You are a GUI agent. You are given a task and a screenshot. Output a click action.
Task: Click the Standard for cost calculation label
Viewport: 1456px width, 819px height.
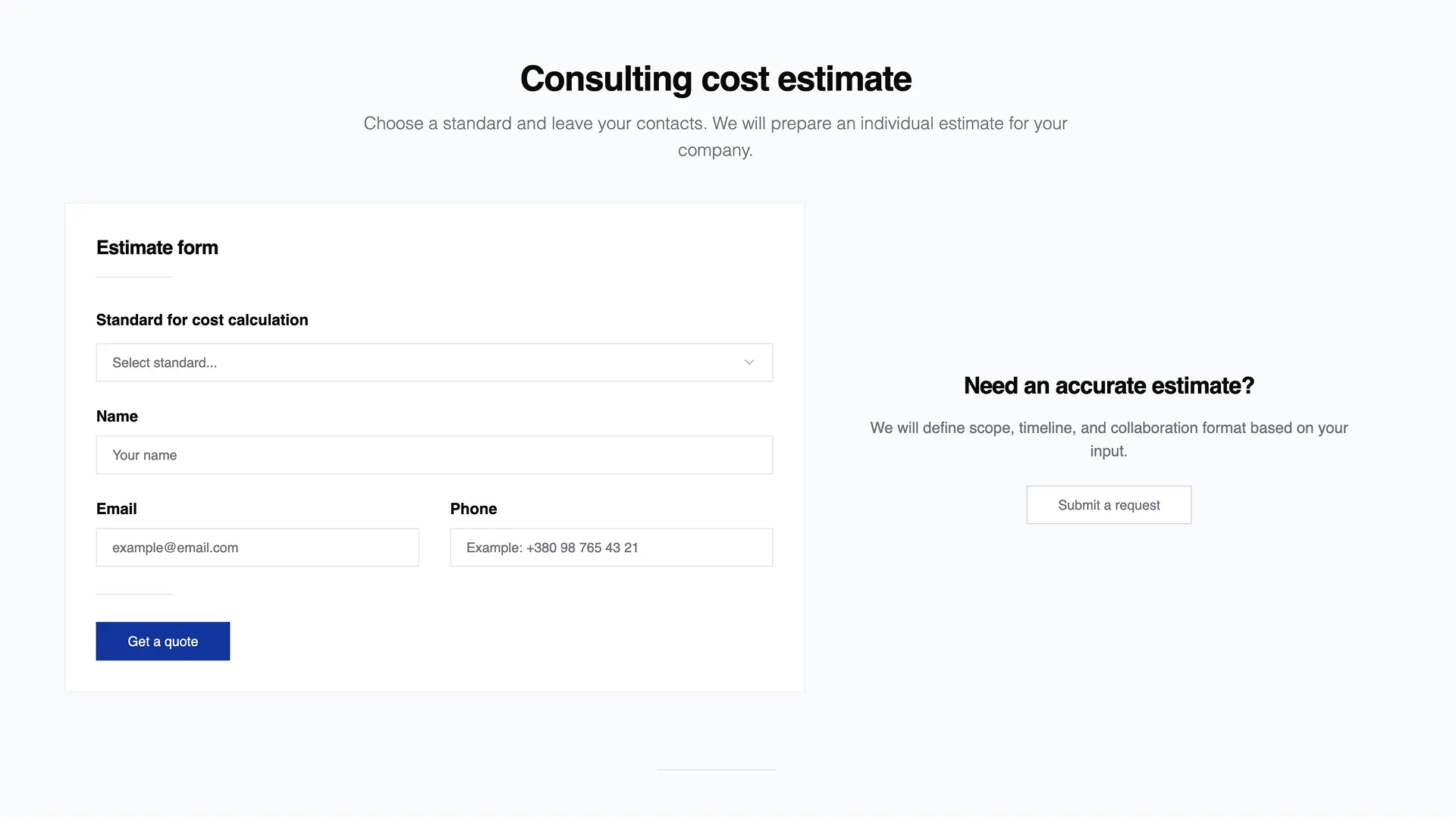click(x=202, y=320)
